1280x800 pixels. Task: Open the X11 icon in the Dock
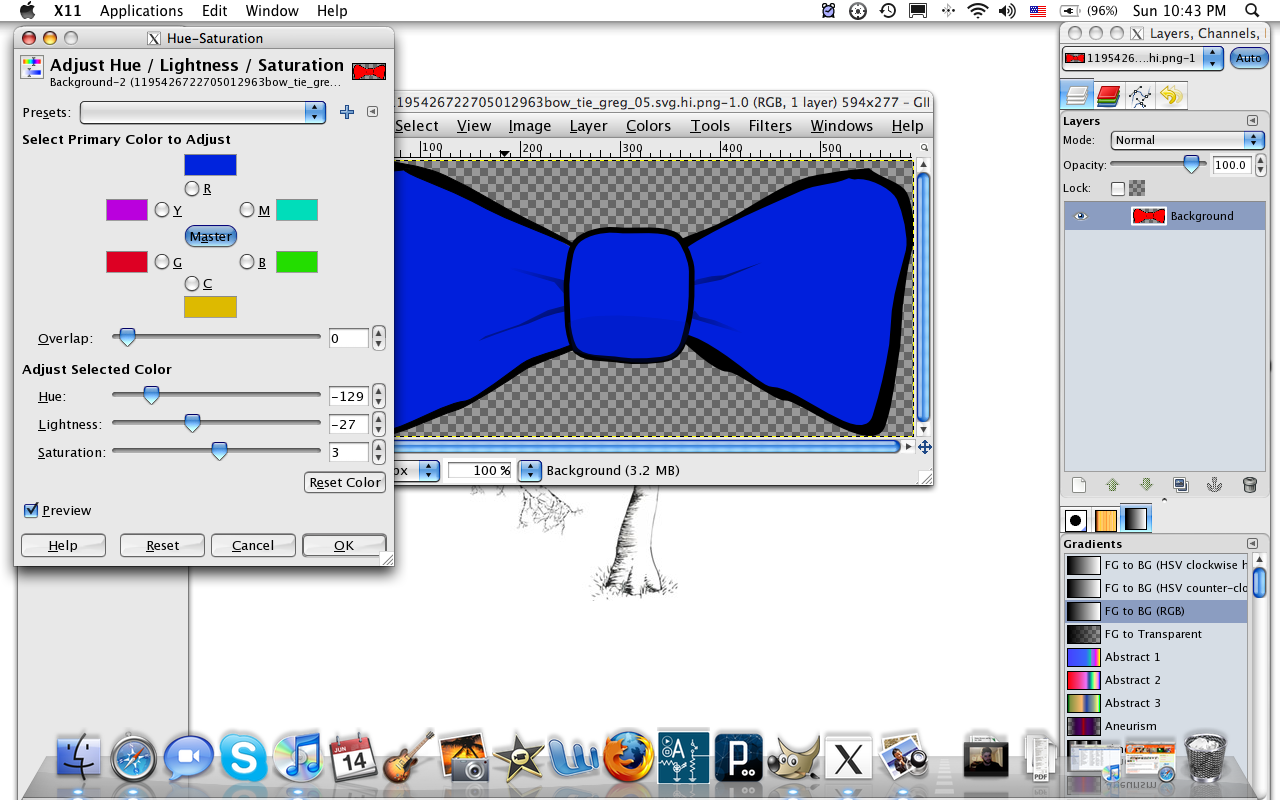pos(849,758)
